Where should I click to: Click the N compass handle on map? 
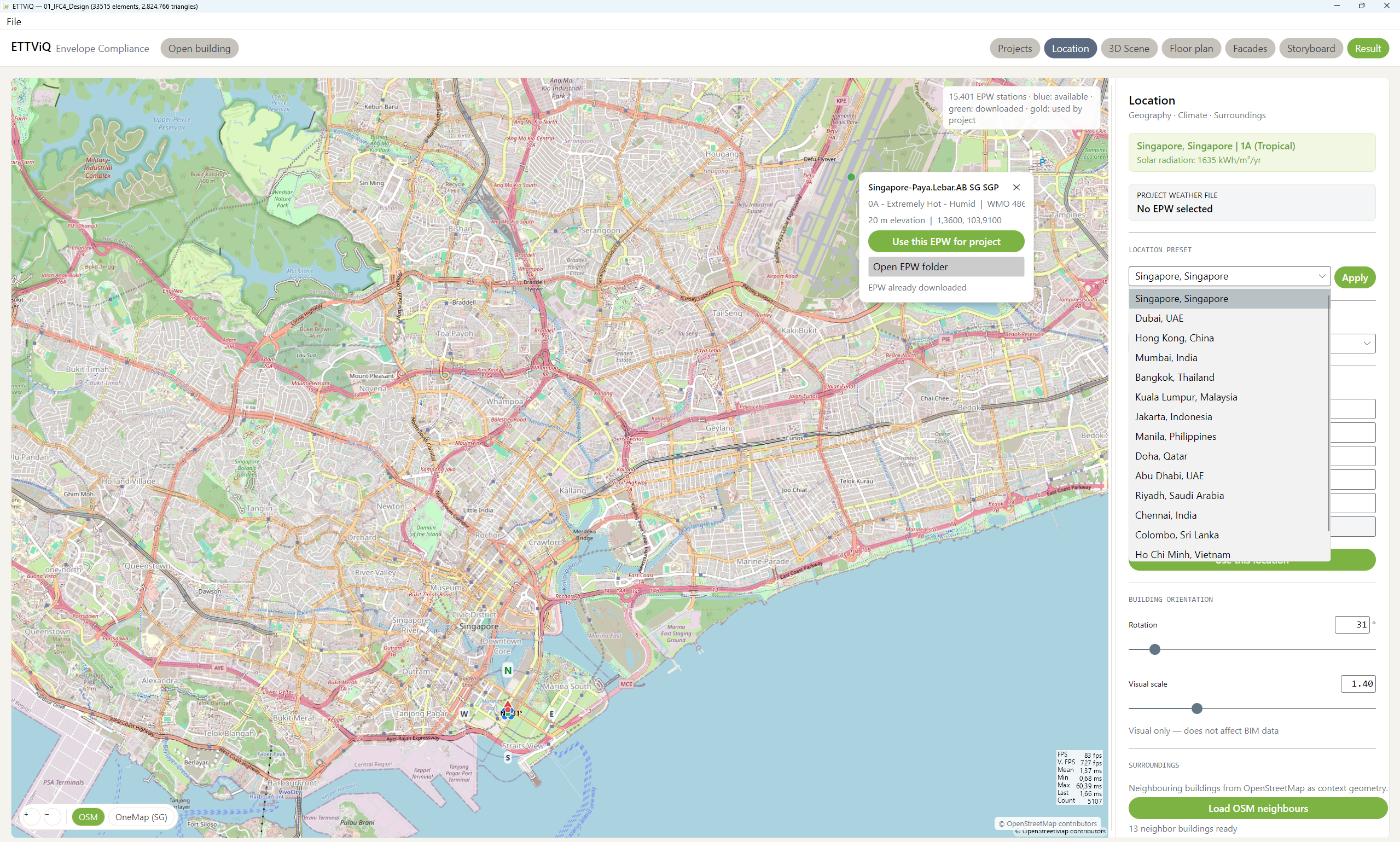[508, 670]
